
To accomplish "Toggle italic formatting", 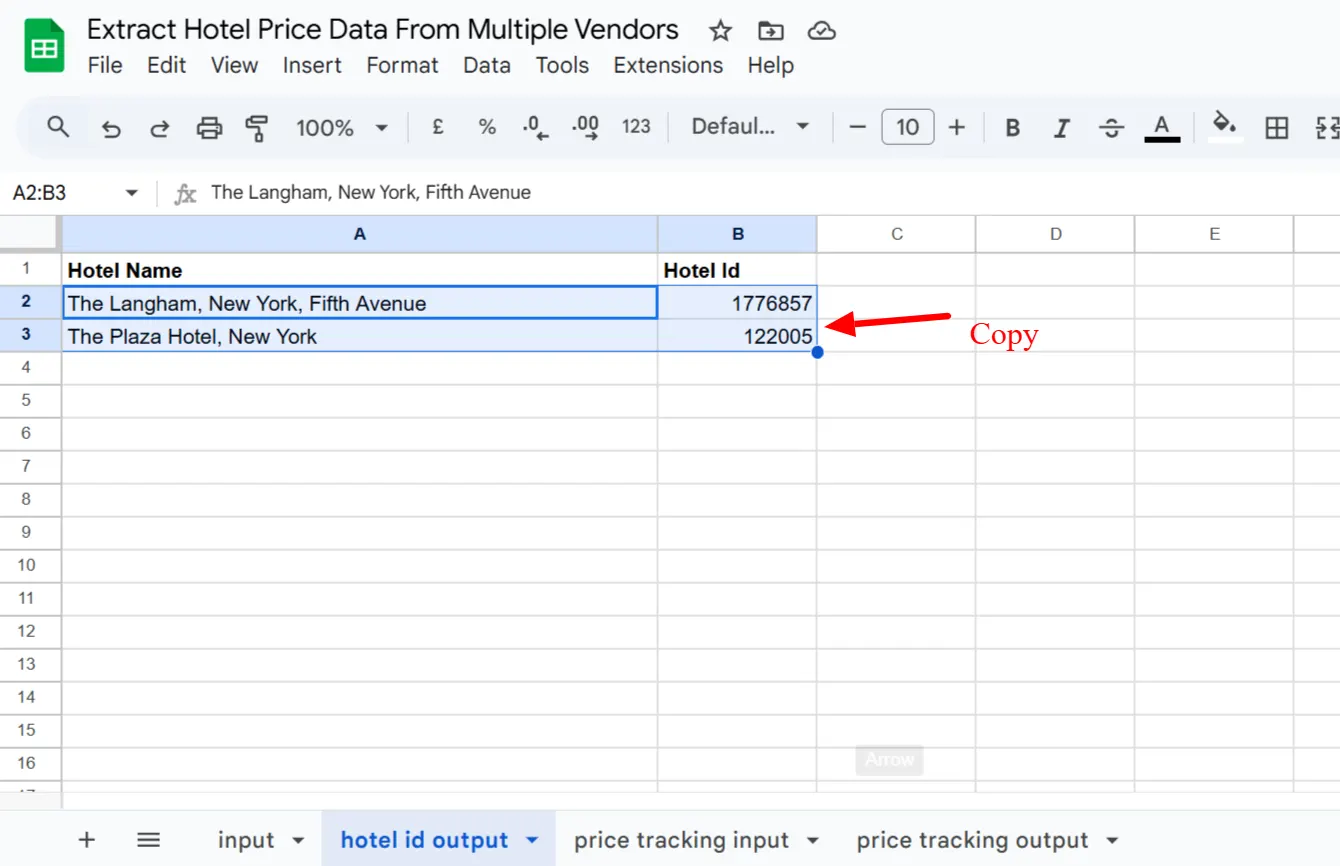I will click(x=1062, y=128).
